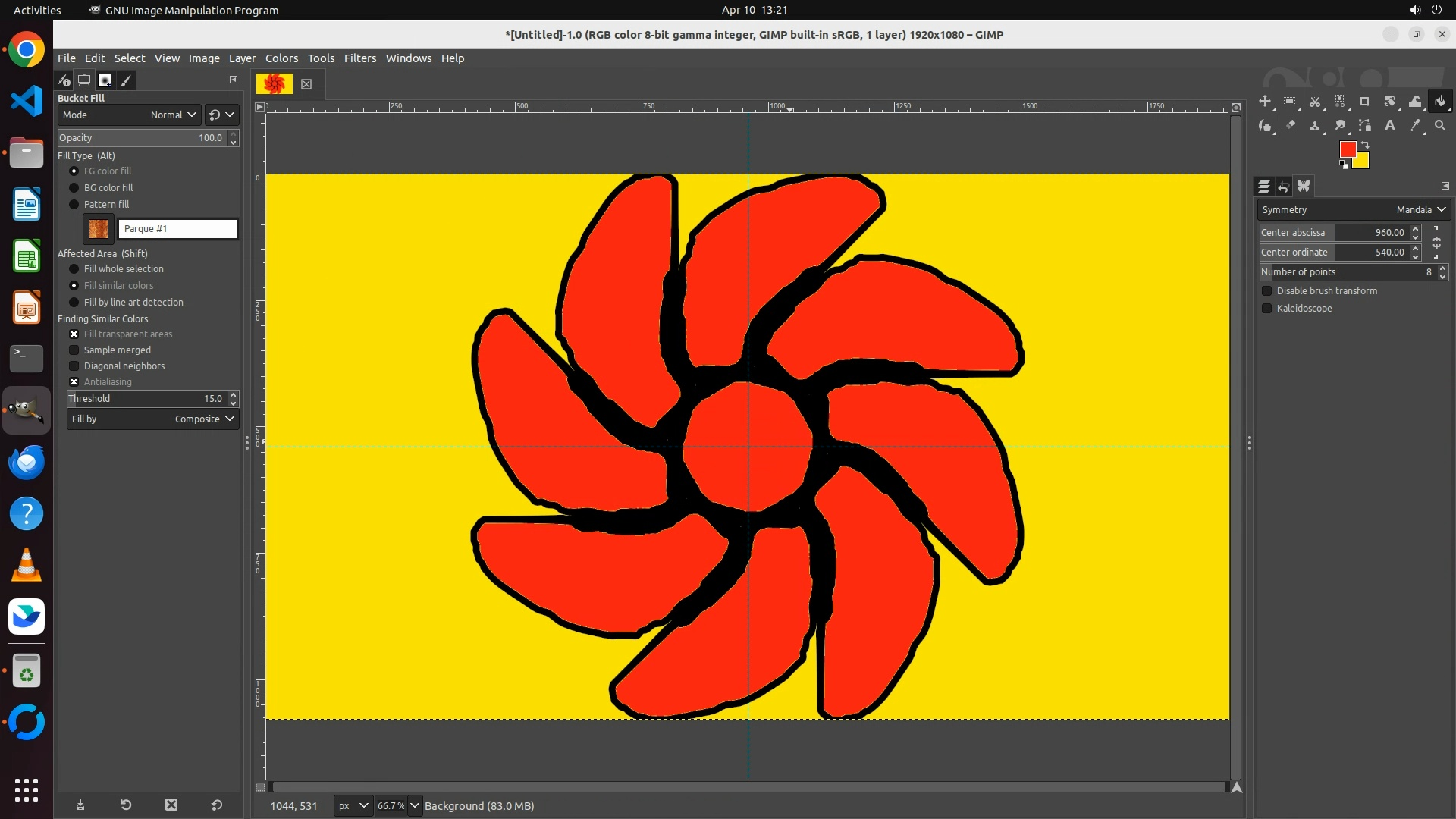Screen dimensions: 1456x819
Task: Select the Crop tool
Action: click(1365, 102)
